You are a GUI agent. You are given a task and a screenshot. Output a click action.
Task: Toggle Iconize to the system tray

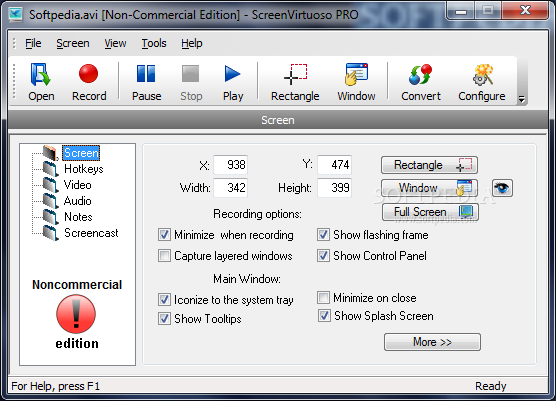(x=164, y=300)
